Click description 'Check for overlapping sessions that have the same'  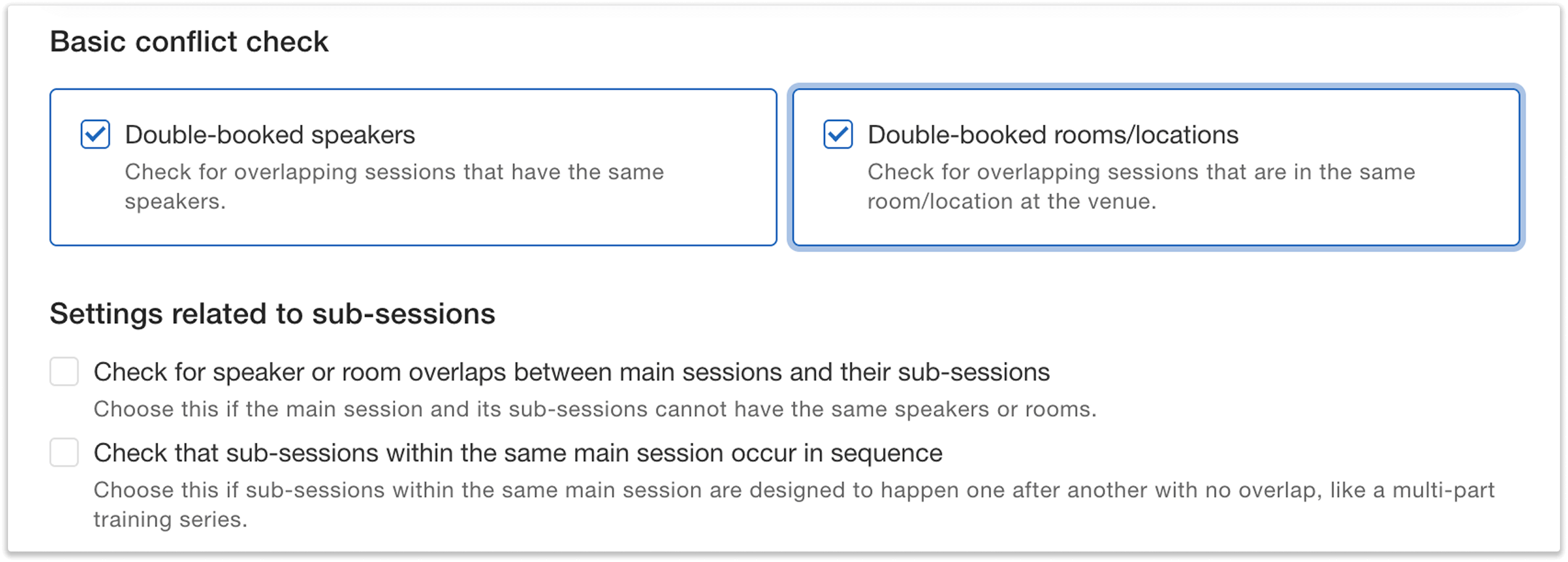pos(394,172)
